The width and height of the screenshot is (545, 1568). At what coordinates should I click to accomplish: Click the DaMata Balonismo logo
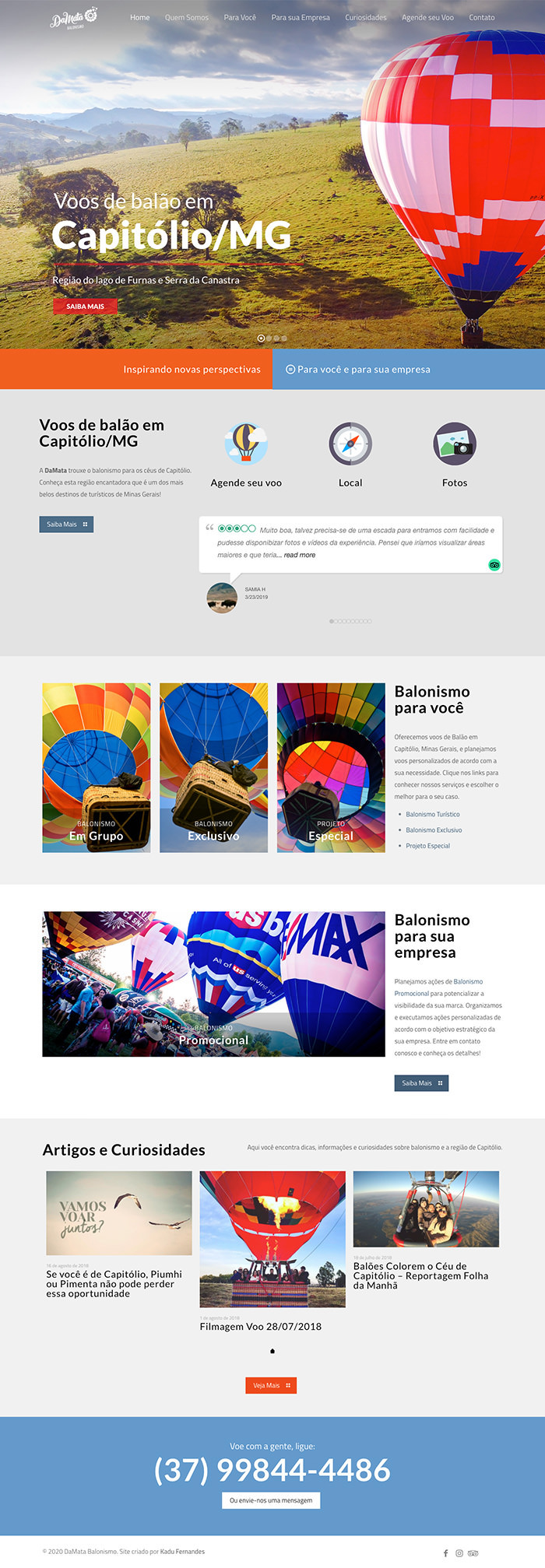pyautogui.click(x=74, y=18)
